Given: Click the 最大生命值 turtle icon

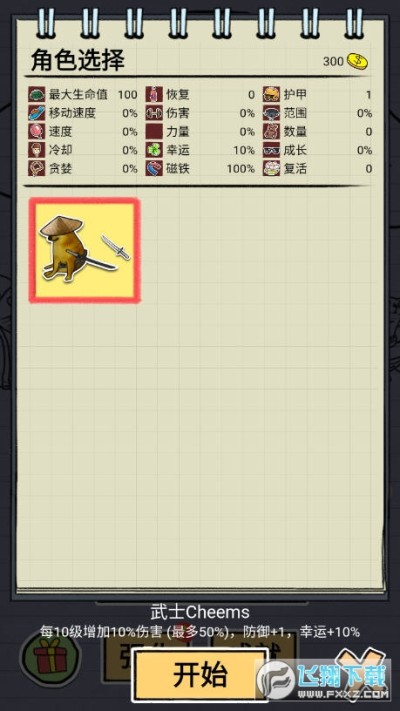Looking at the screenshot, I should (x=37, y=94).
